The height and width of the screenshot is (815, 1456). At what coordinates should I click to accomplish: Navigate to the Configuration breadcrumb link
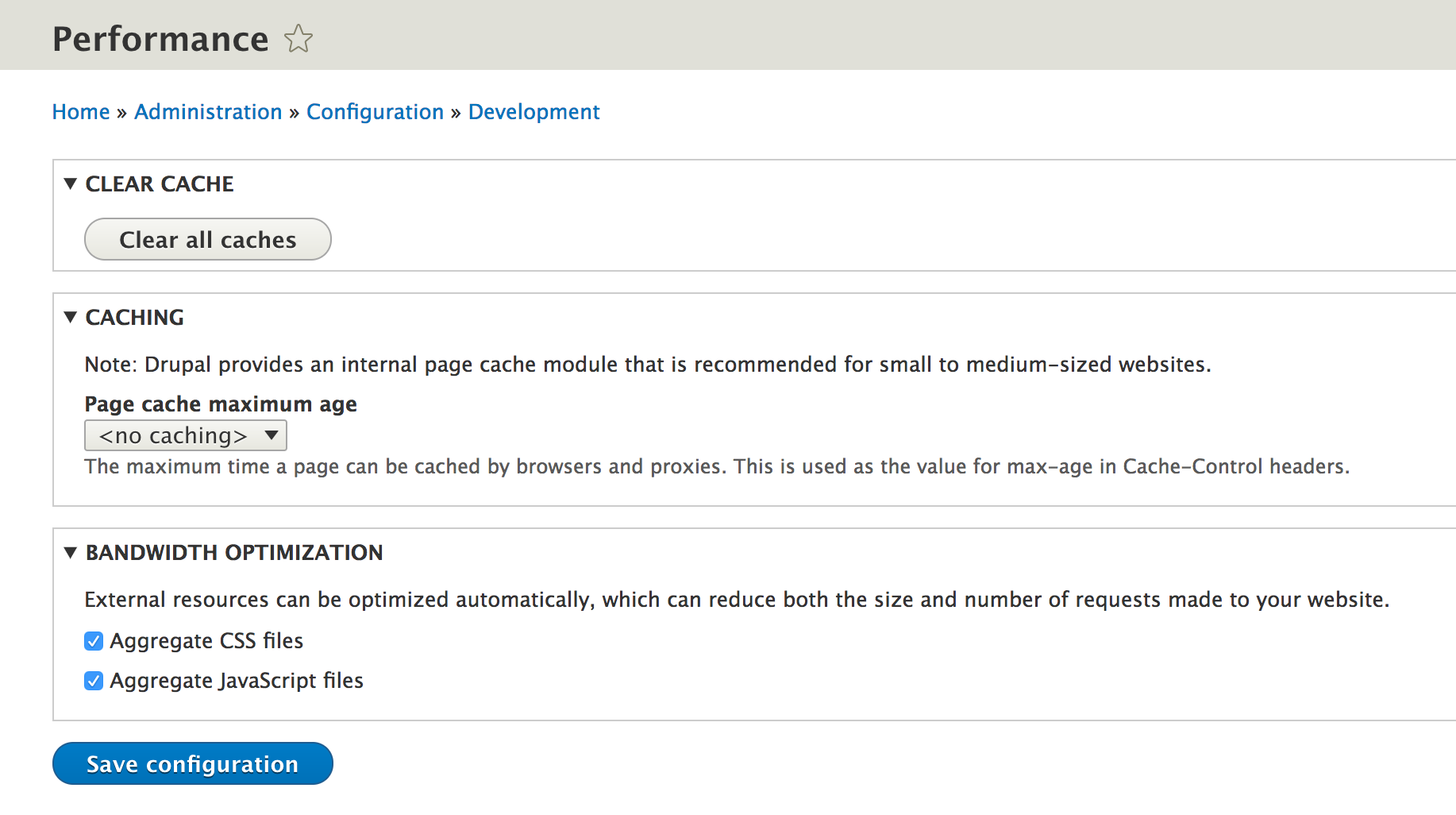(375, 112)
